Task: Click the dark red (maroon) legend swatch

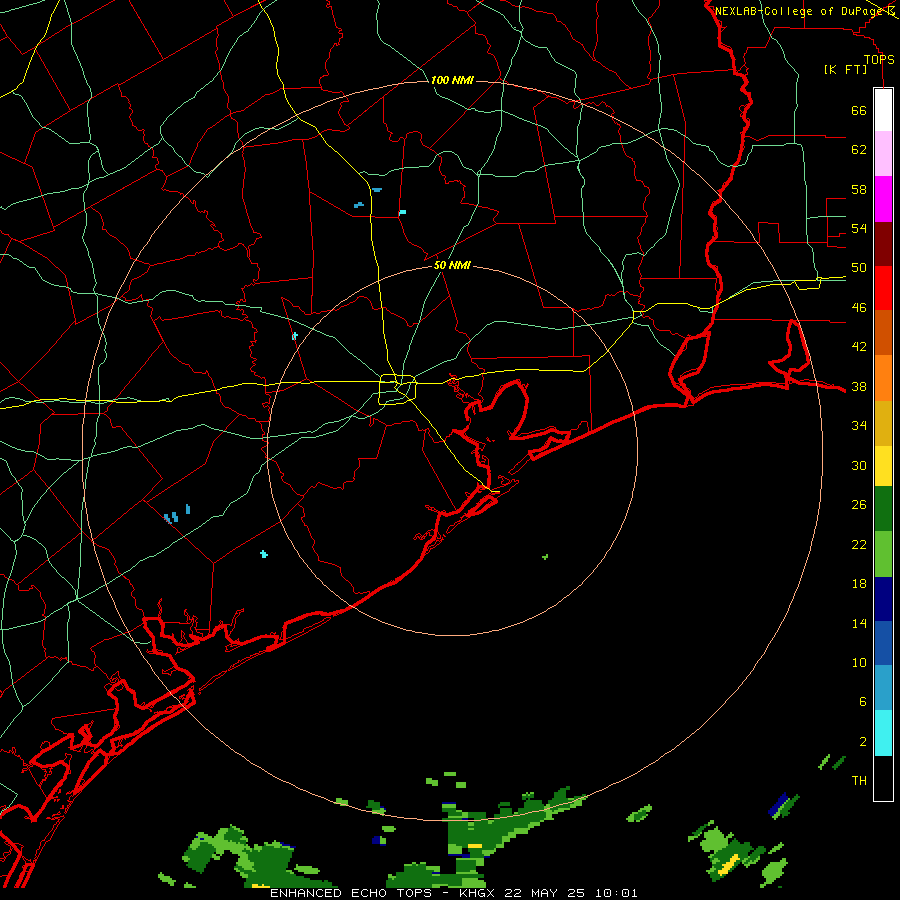Action: click(x=883, y=243)
